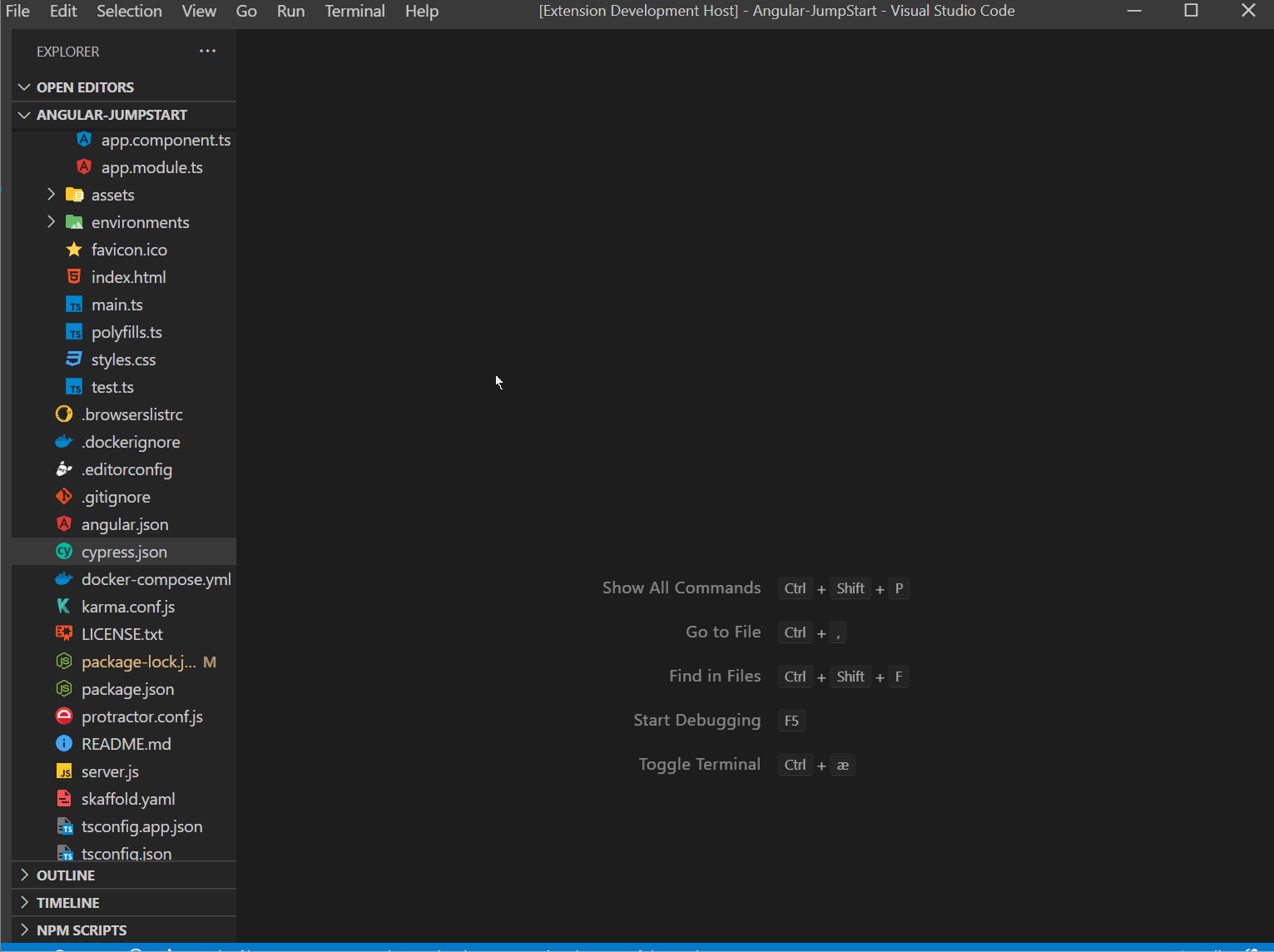This screenshot has width=1274, height=952.
Task: Expand the assets folder chevron
Action: tap(52, 195)
